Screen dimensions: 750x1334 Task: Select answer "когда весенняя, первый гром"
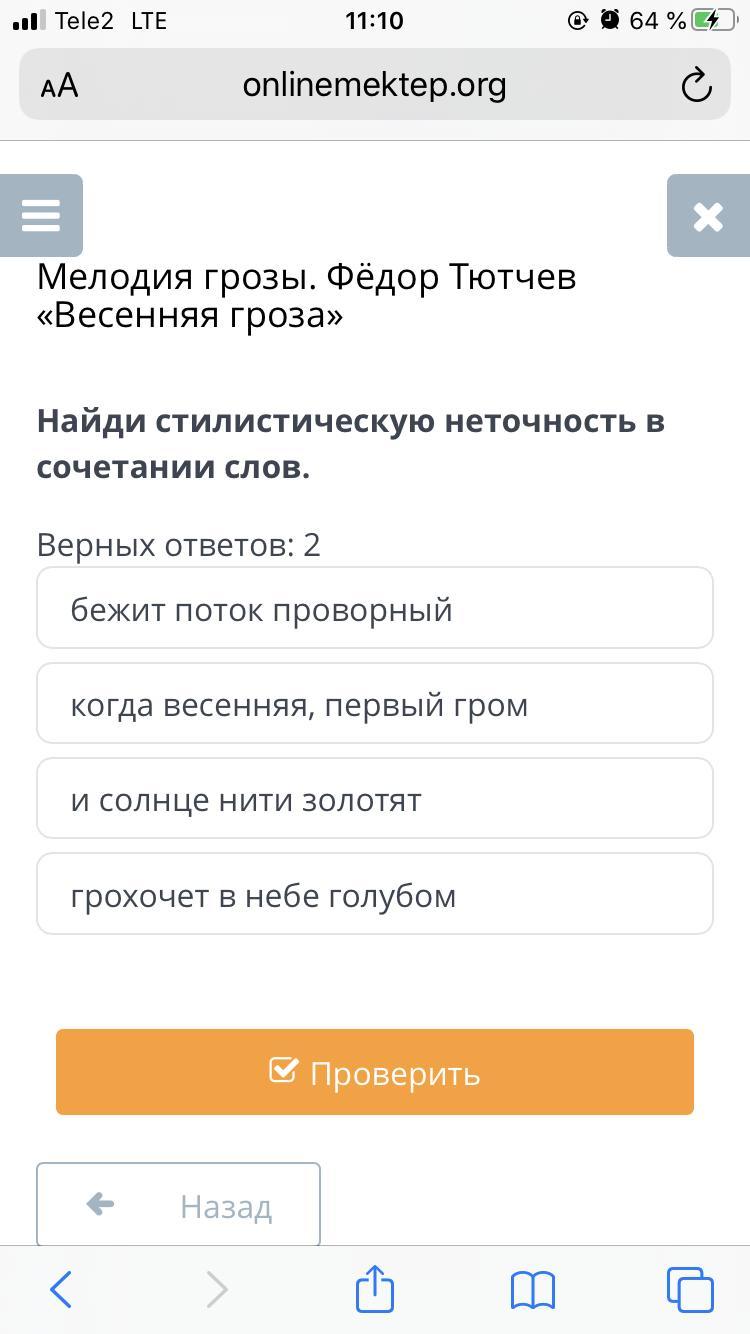(375, 703)
